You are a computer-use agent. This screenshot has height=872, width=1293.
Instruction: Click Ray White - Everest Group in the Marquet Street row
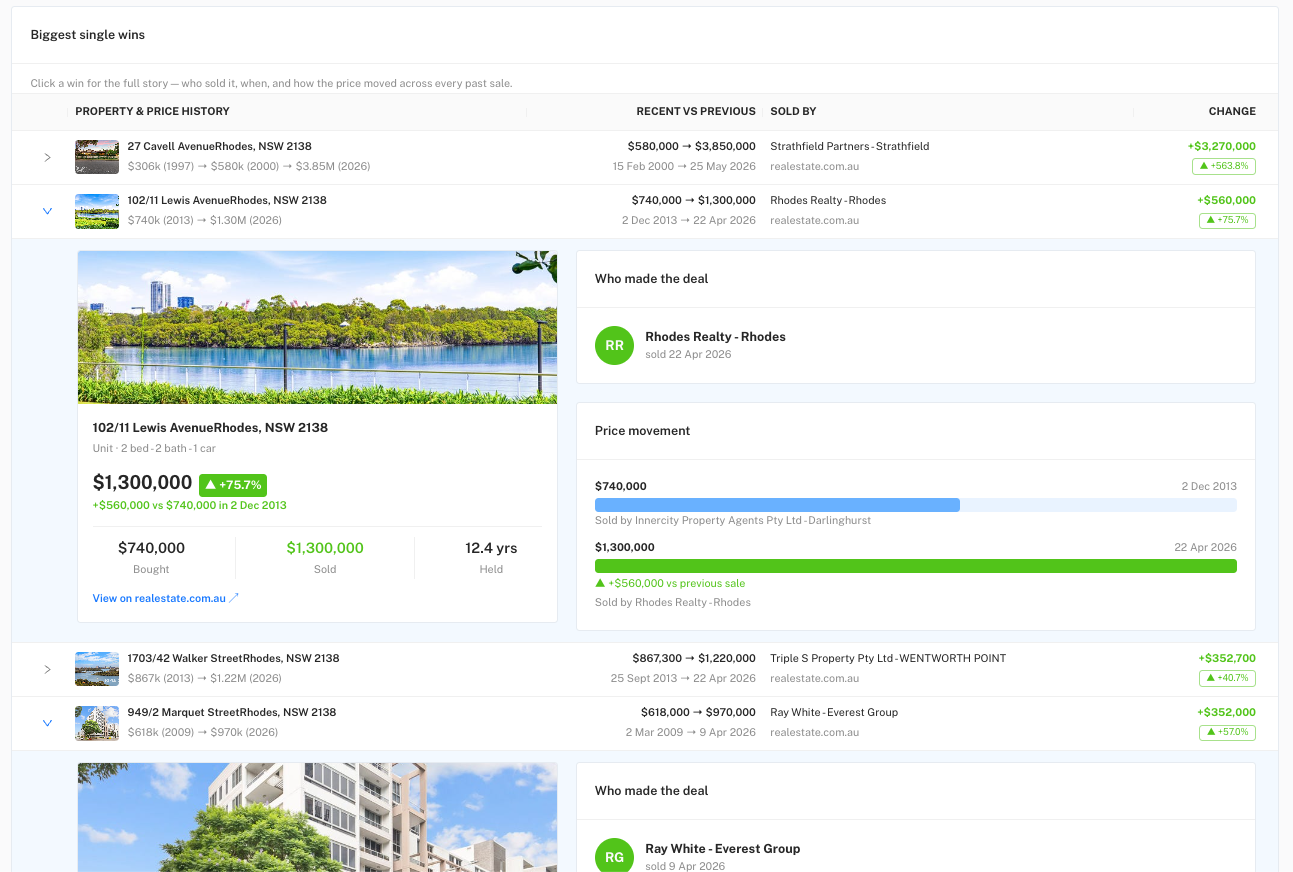[834, 712]
